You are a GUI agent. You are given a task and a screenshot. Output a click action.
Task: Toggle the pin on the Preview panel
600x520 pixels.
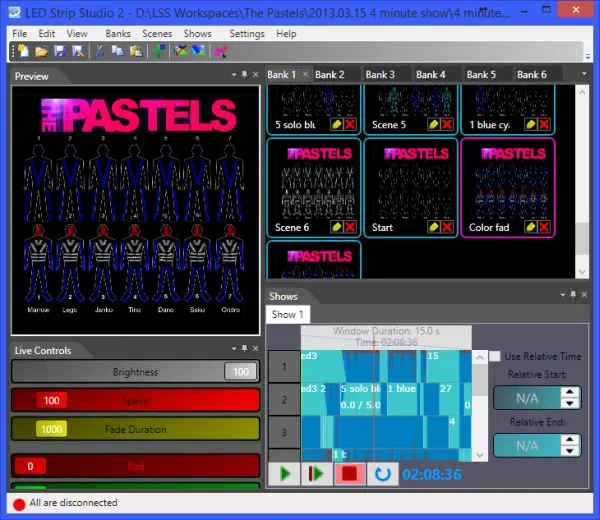coord(245,75)
